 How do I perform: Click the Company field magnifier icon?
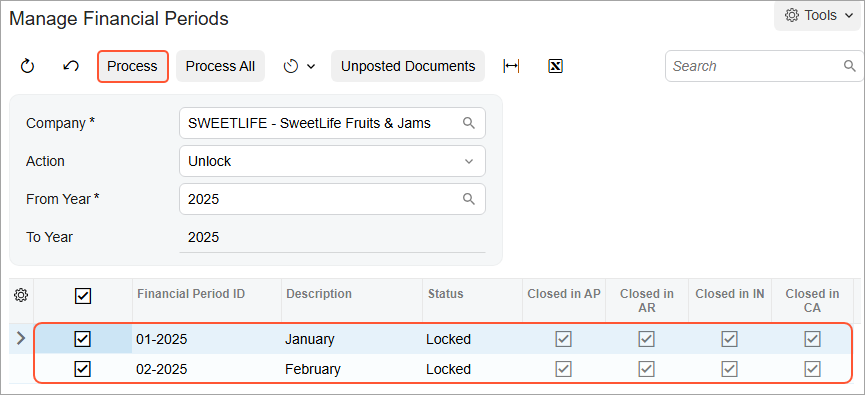[469, 123]
